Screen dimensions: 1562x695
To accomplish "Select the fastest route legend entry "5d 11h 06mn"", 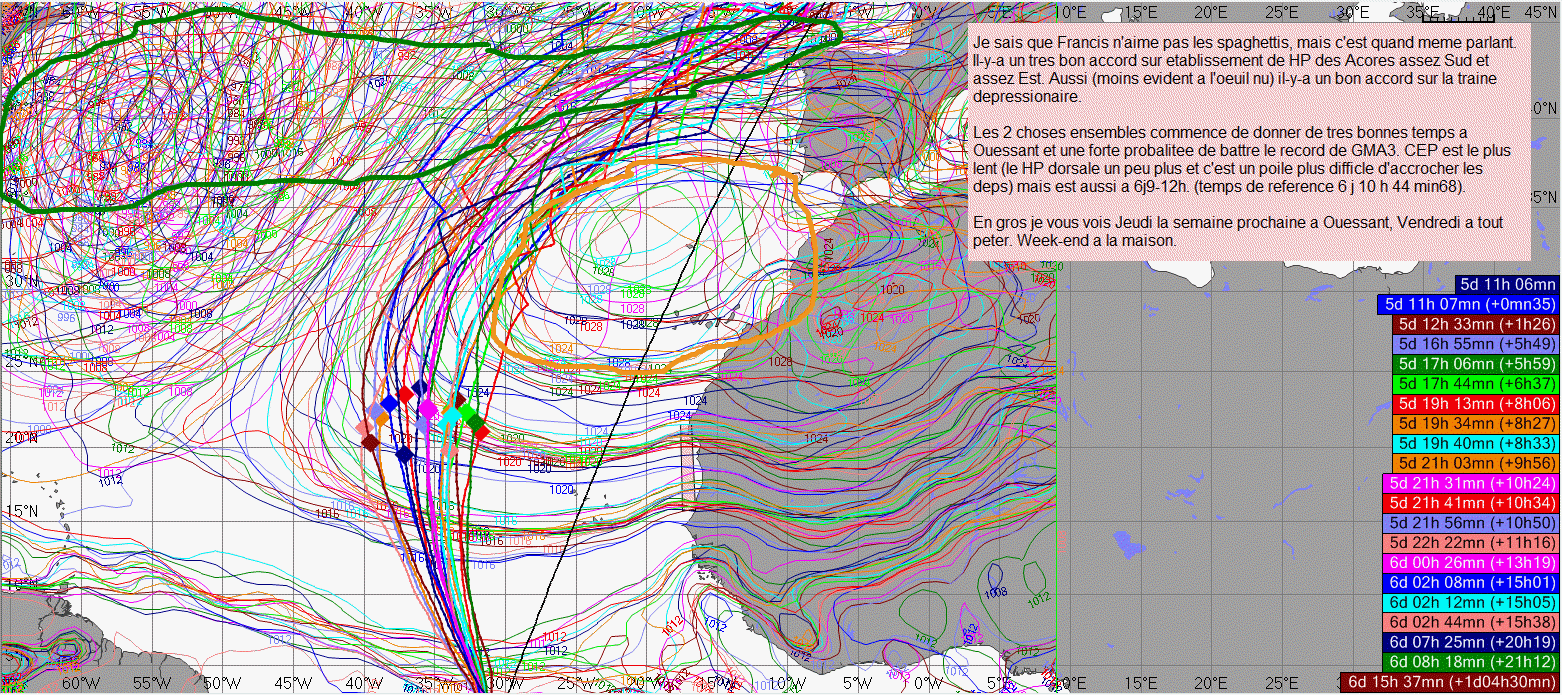I will pyautogui.click(x=1508, y=284).
